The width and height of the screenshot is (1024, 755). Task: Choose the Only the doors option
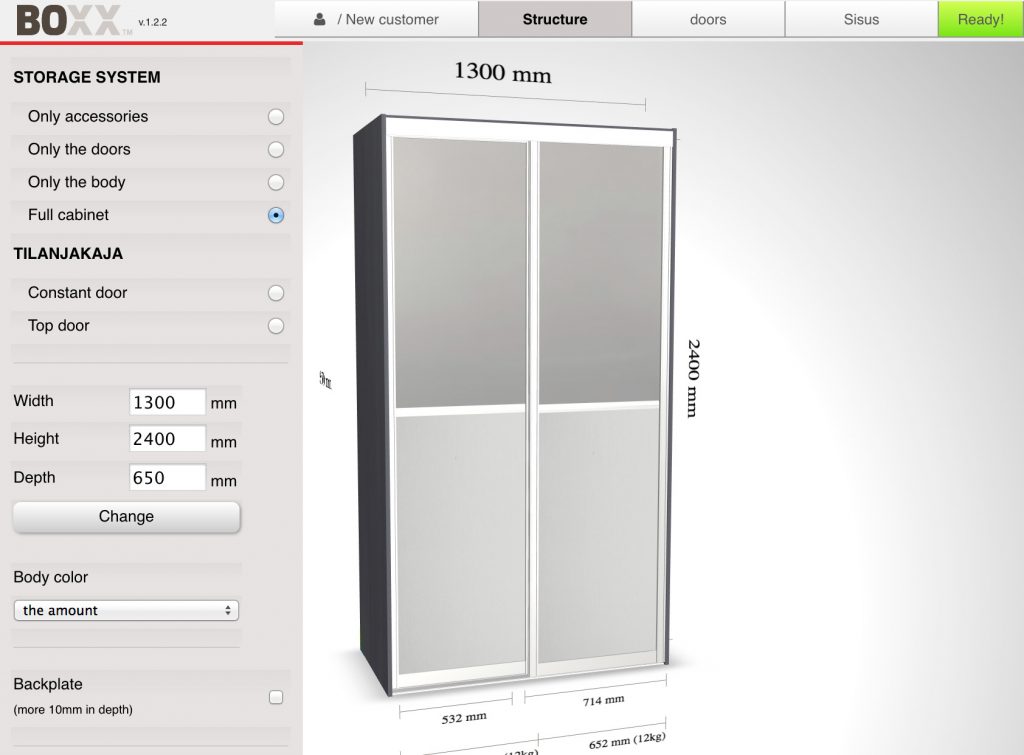coord(276,150)
